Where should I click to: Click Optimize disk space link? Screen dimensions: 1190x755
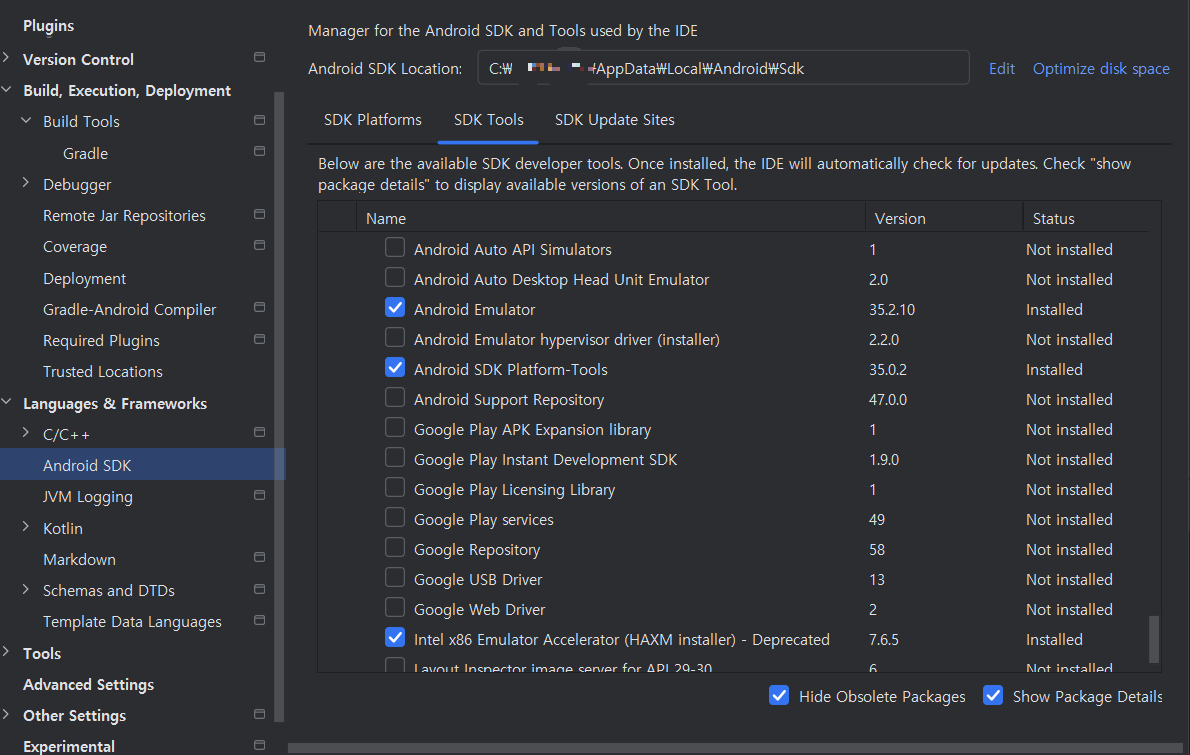pos(1101,68)
